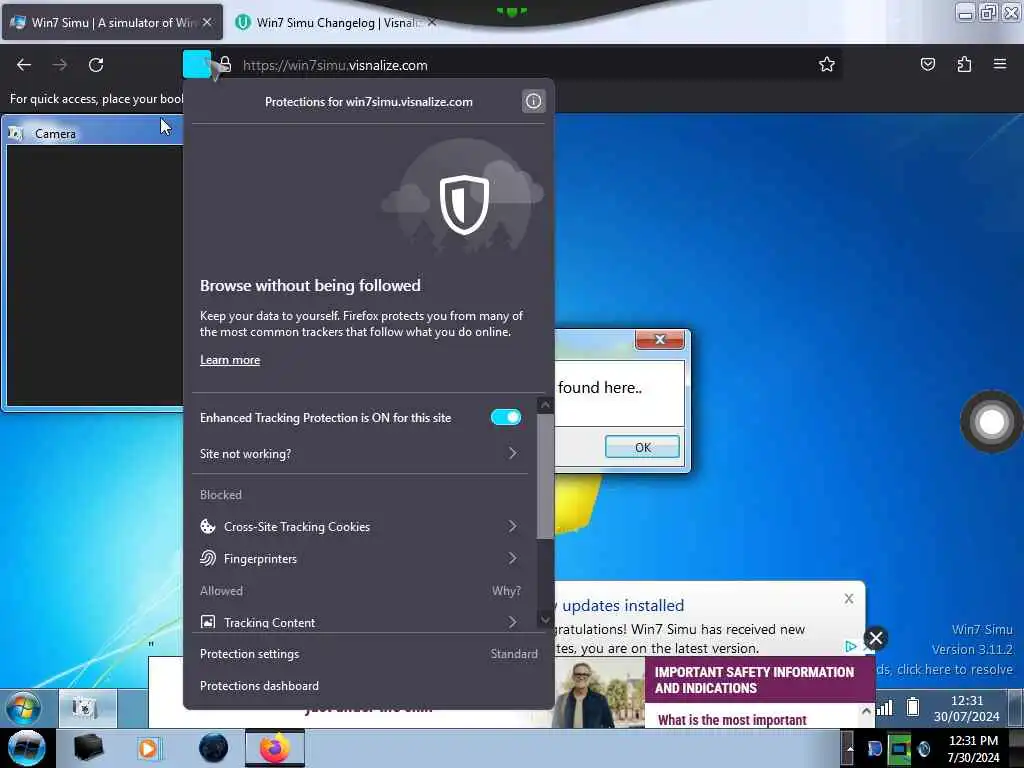Toggle Enhanced Tracking Protection switch off
The width and height of the screenshot is (1024, 768).
506,417
